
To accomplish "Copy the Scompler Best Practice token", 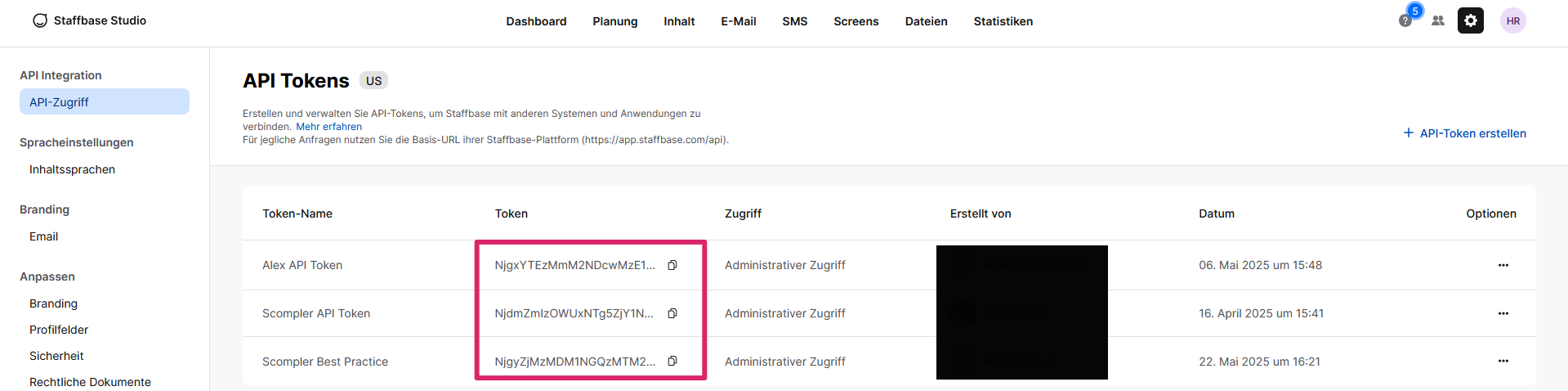I will pyautogui.click(x=672, y=361).
